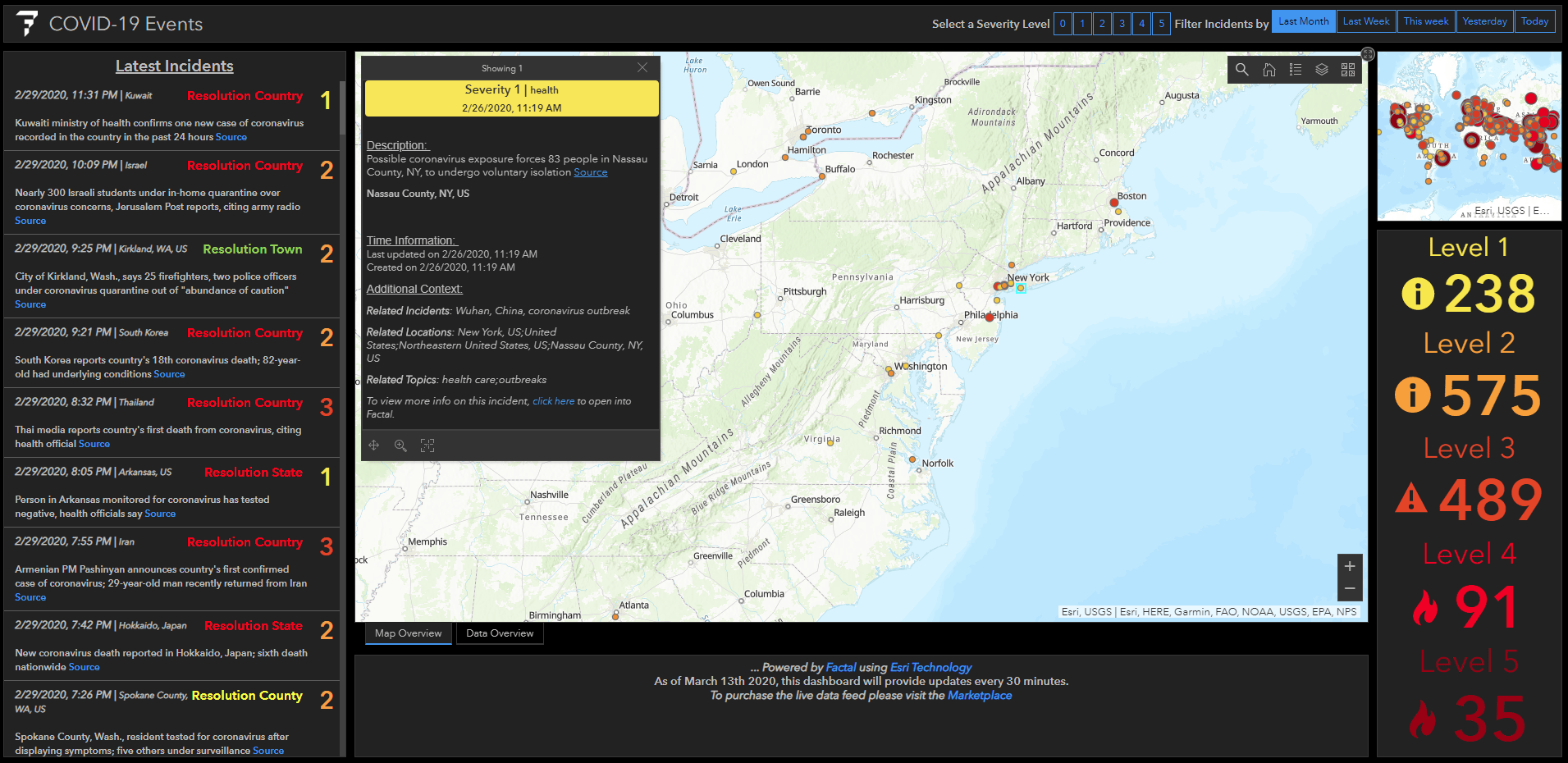Expand the map using the circular arrows icon
Viewport: 1568px width, 763px height.
tap(1367, 54)
